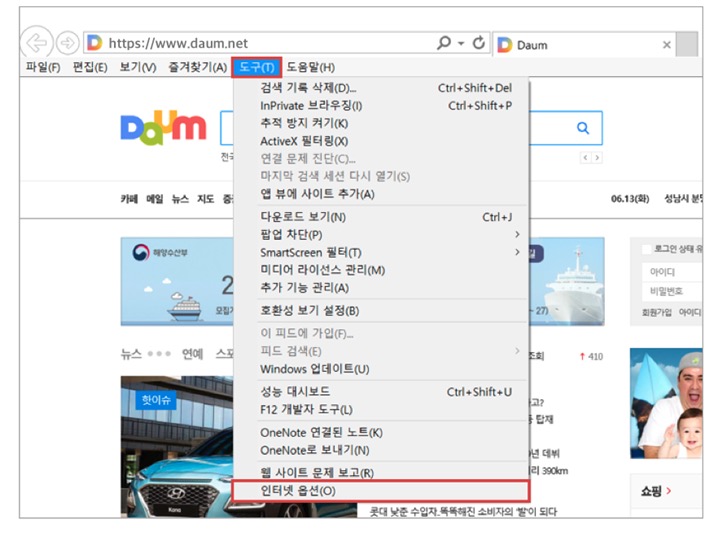Open the 쇼핑 section link
Screen dimensions: 721x533
(656, 491)
